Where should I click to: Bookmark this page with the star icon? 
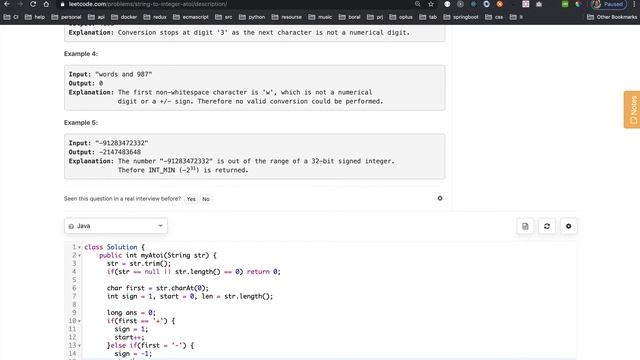(x=431, y=4)
